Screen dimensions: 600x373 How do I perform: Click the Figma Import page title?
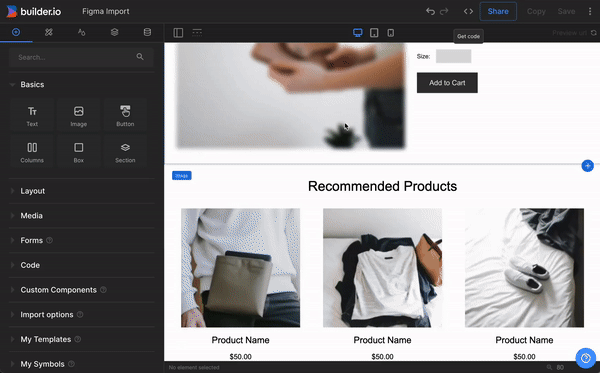coord(106,11)
